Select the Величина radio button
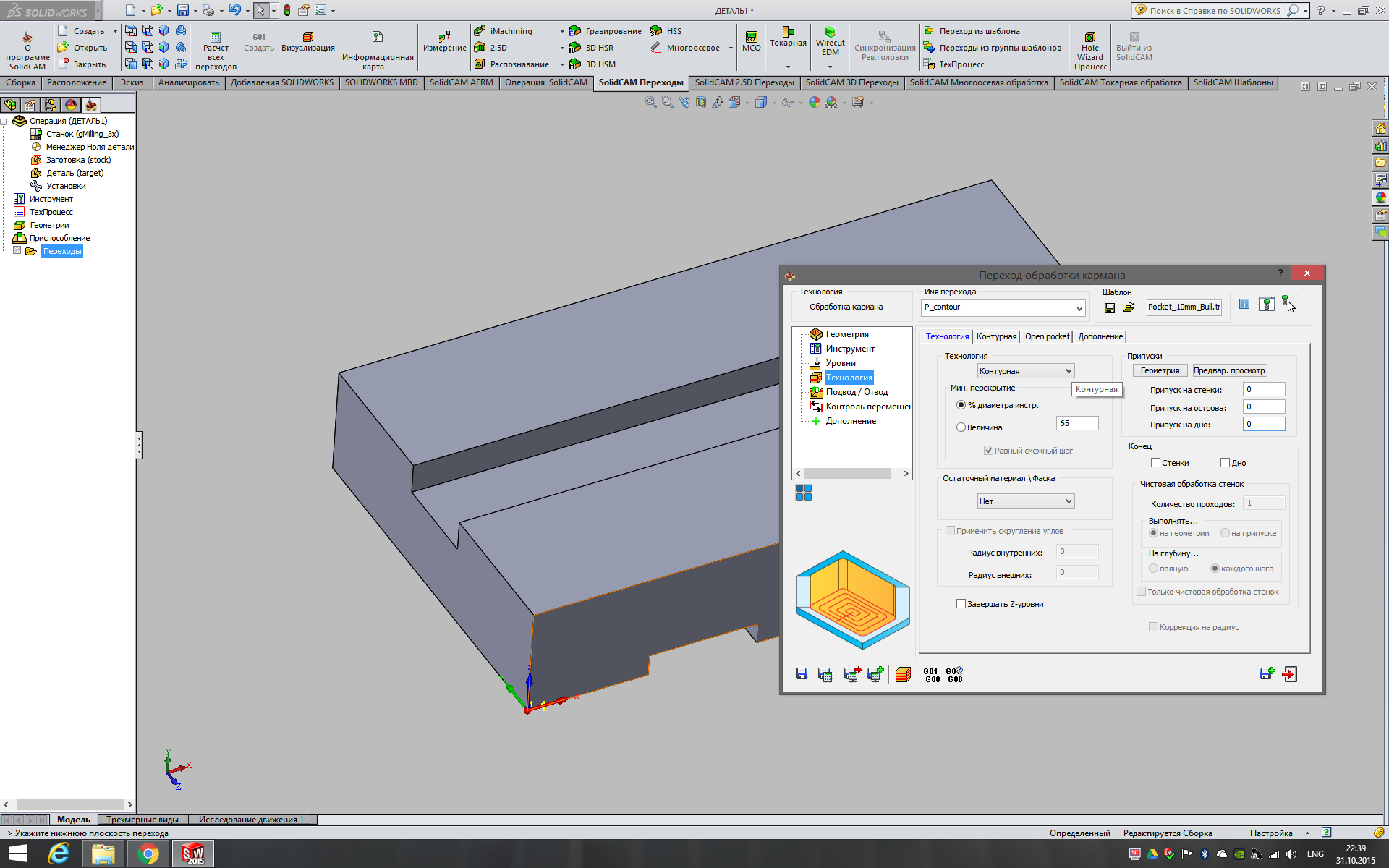The height and width of the screenshot is (868, 1389). 961,427
